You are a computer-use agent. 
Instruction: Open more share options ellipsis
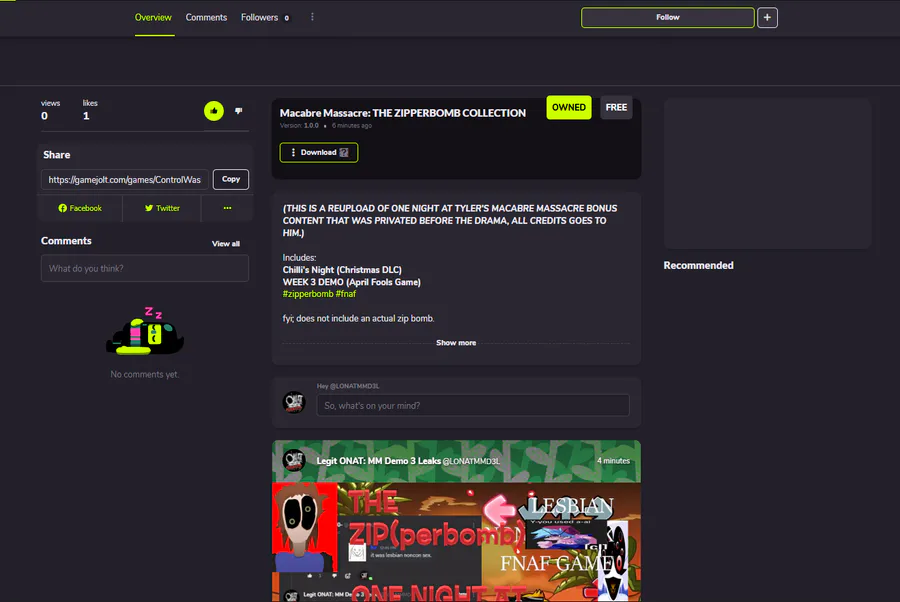point(227,208)
